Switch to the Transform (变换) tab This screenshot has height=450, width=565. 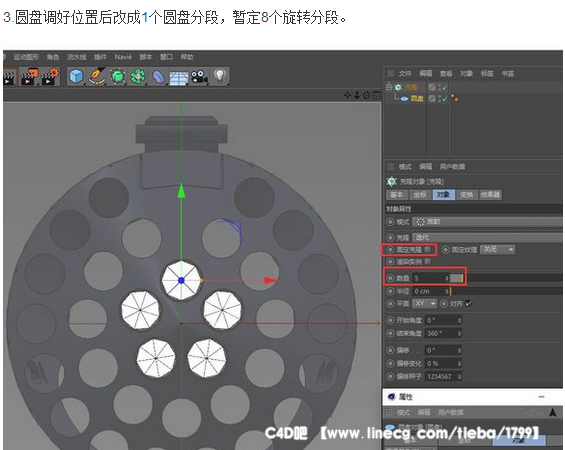466,195
